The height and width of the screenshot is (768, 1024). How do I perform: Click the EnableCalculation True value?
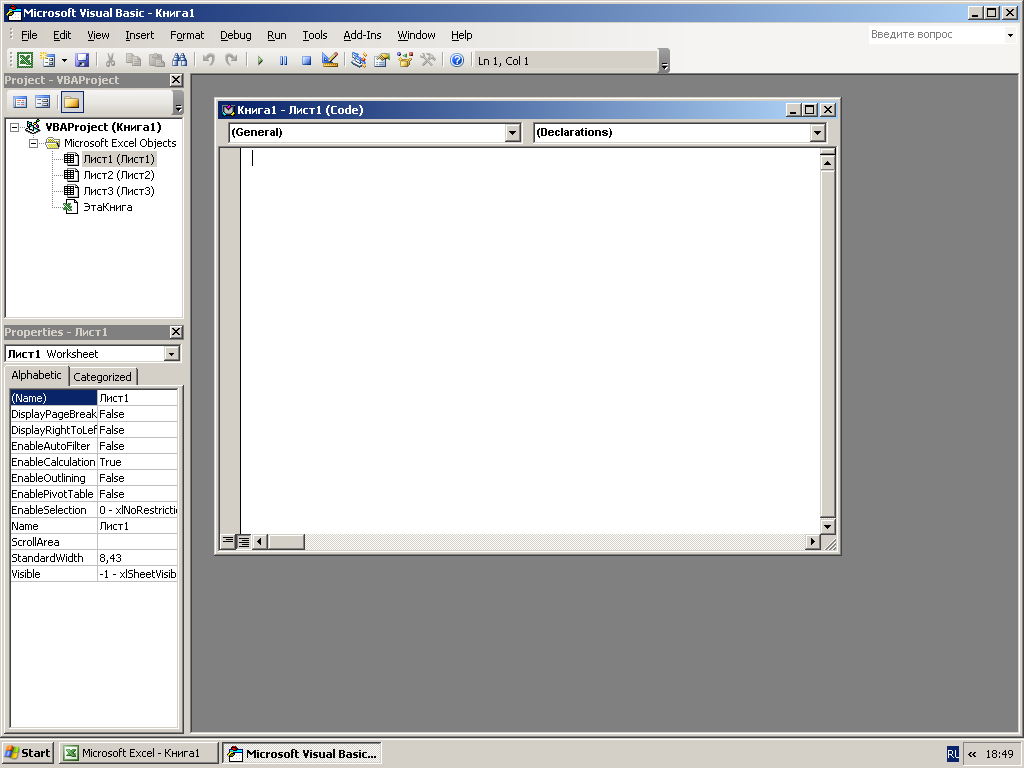click(x=137, y=462)
